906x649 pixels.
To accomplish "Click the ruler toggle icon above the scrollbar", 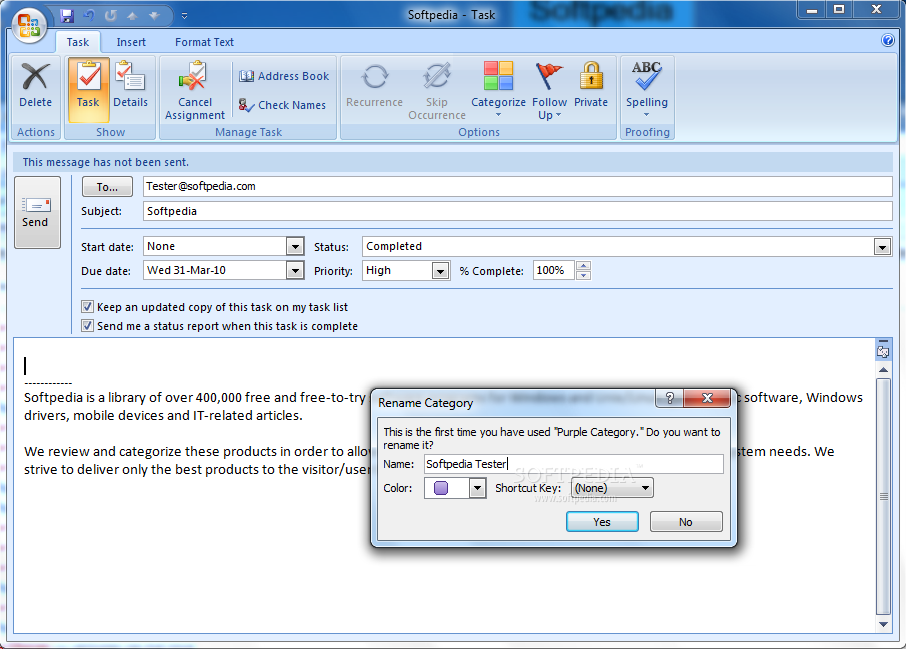I will (x=882, y=349).
